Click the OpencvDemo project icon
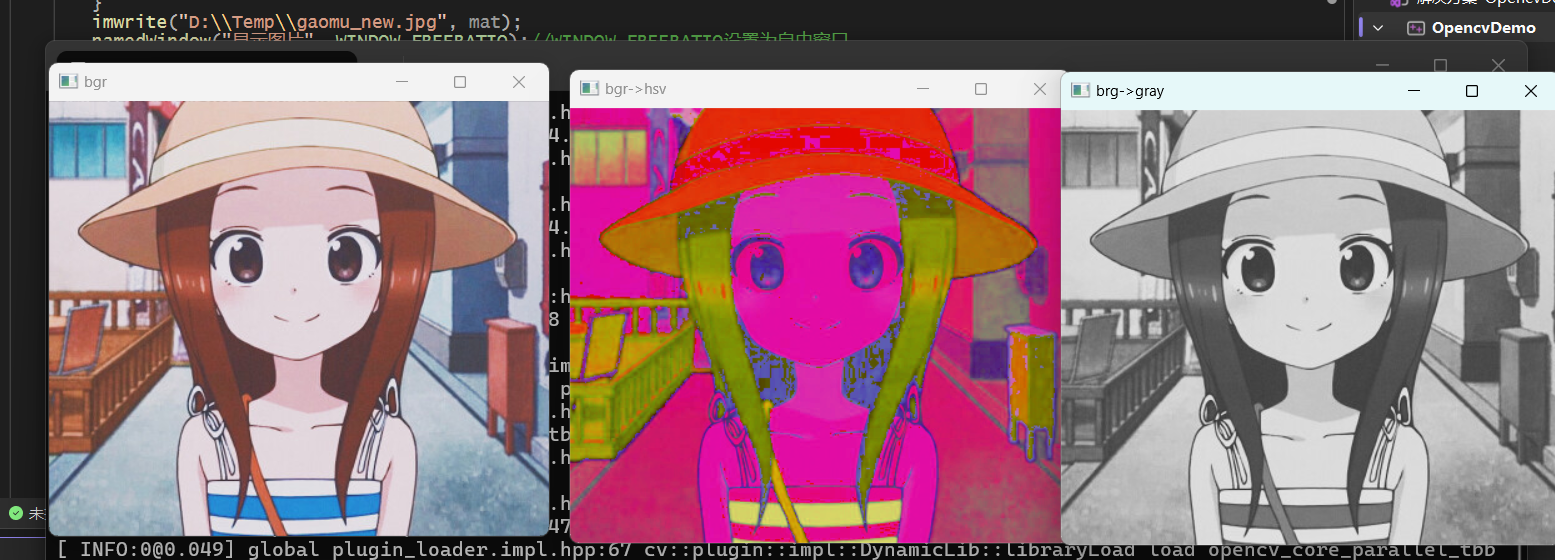 1415,28
